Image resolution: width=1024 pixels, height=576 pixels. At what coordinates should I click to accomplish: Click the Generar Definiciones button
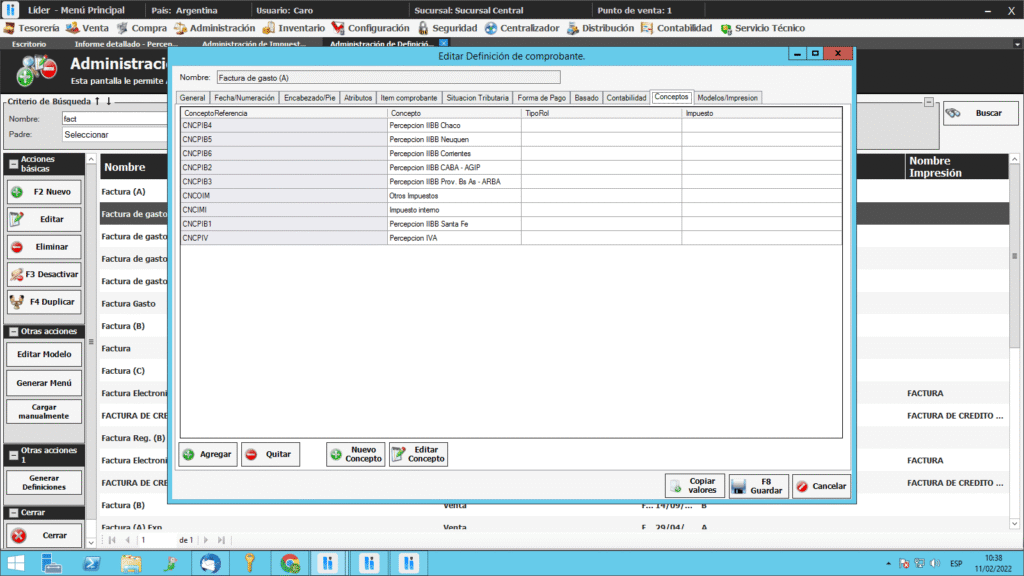tap(44, 482)
